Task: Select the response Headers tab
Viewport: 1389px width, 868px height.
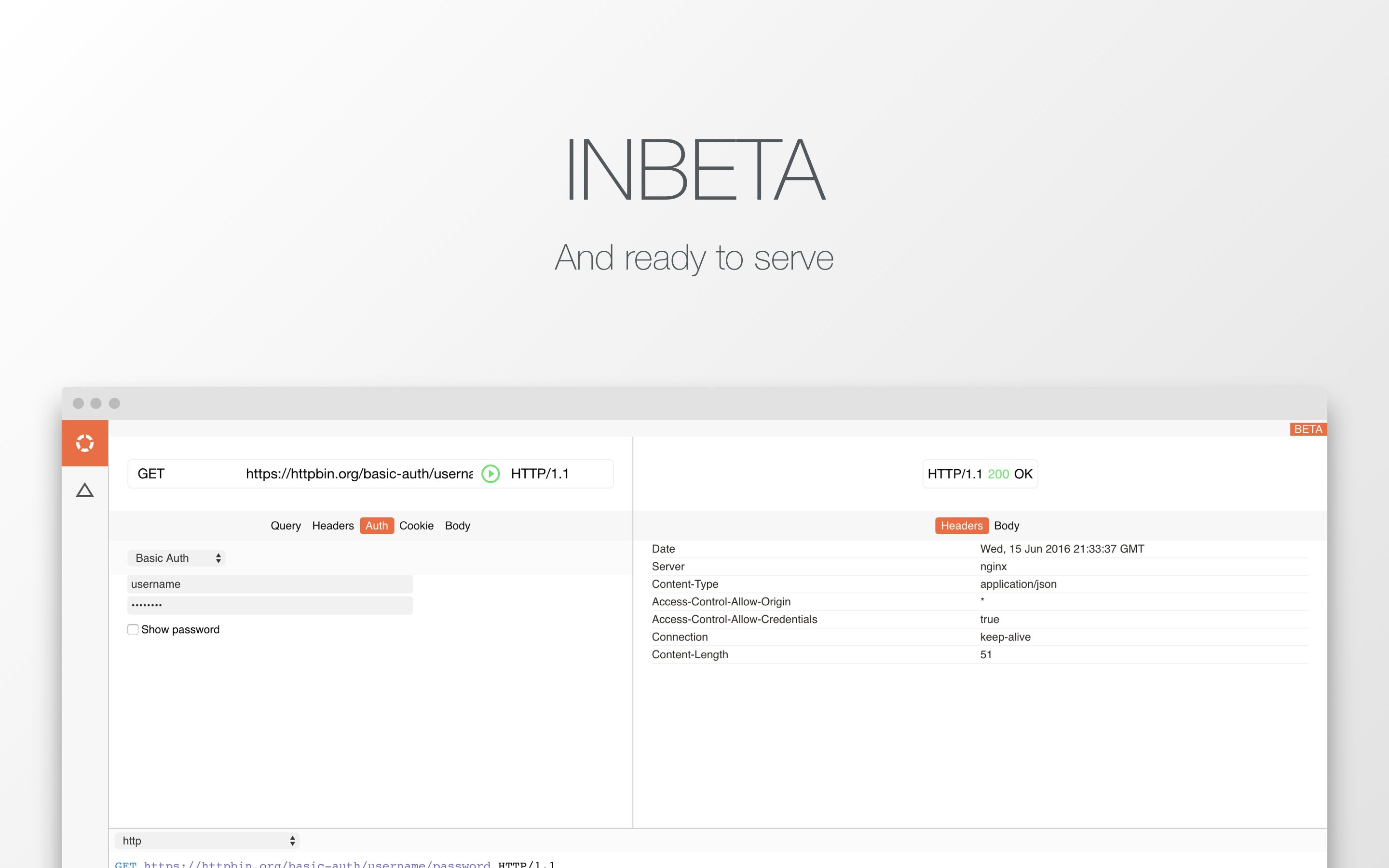Action: (x=961, y=526)
